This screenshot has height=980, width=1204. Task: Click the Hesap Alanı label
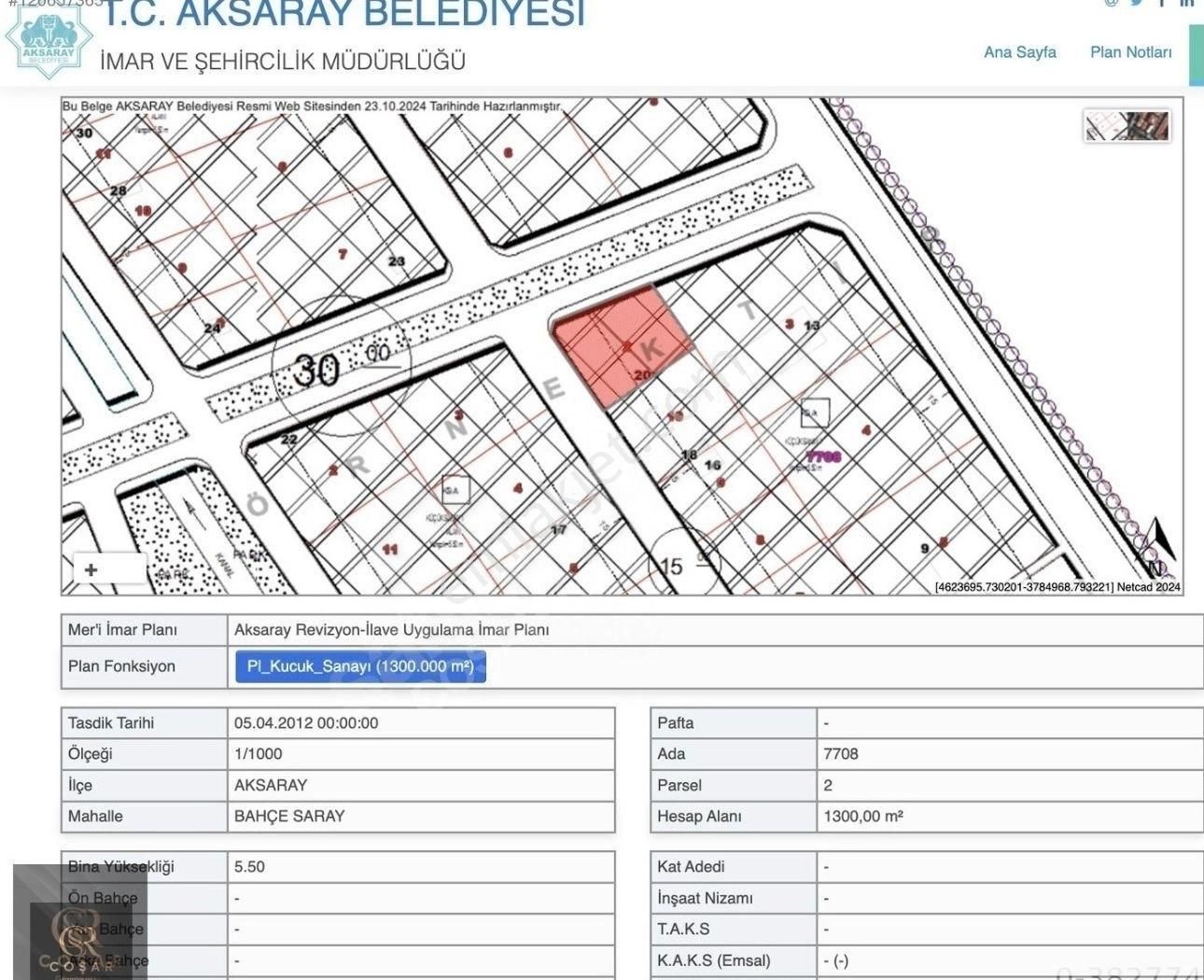(x=699, y=816)
